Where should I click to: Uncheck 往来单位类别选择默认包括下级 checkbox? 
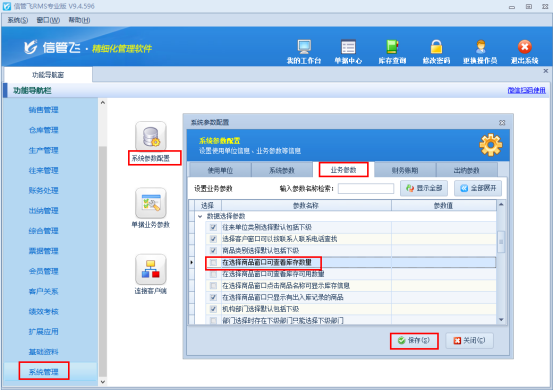coord(213,227)
